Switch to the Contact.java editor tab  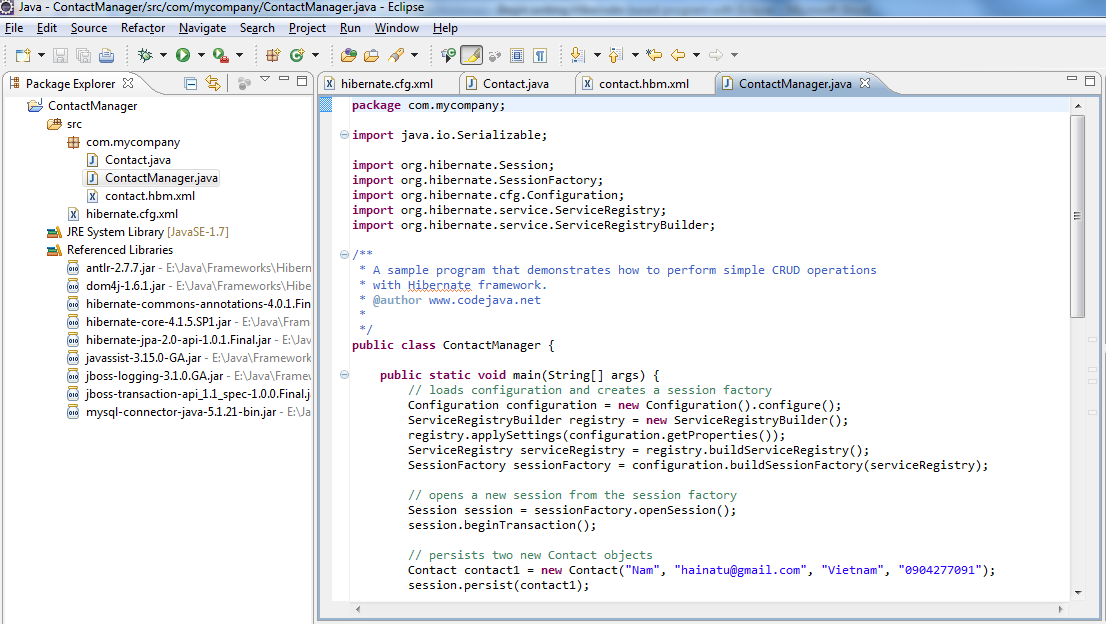click(x=516, y=84)
